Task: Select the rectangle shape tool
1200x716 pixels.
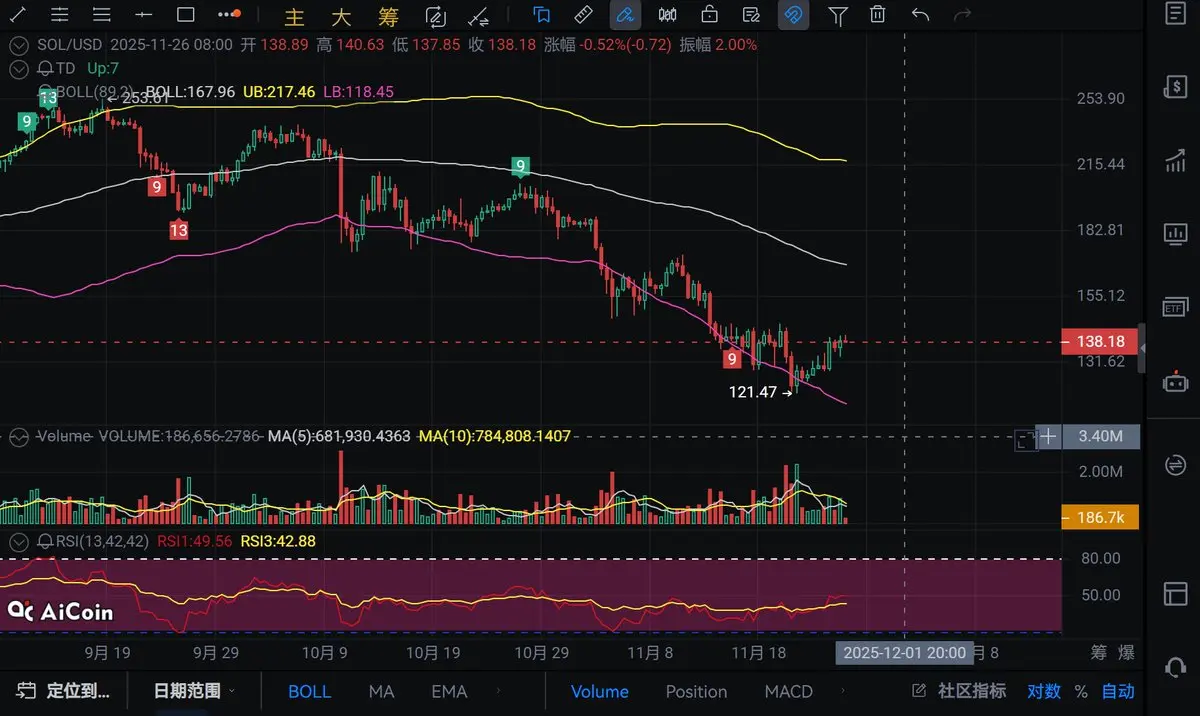Action: [186, 15]
